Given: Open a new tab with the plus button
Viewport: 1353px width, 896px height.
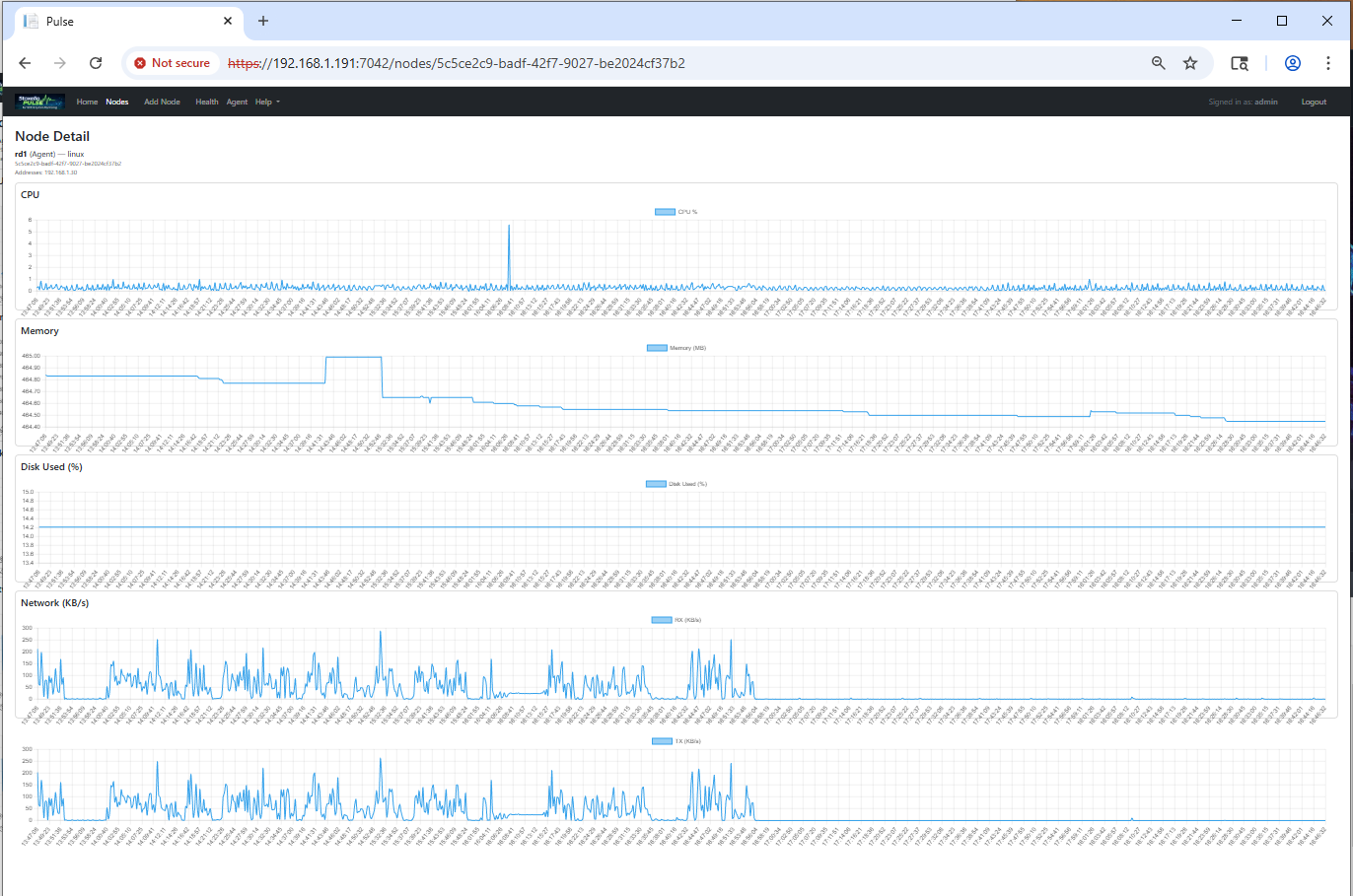Looking at the screenshot, I should [263, 21].
